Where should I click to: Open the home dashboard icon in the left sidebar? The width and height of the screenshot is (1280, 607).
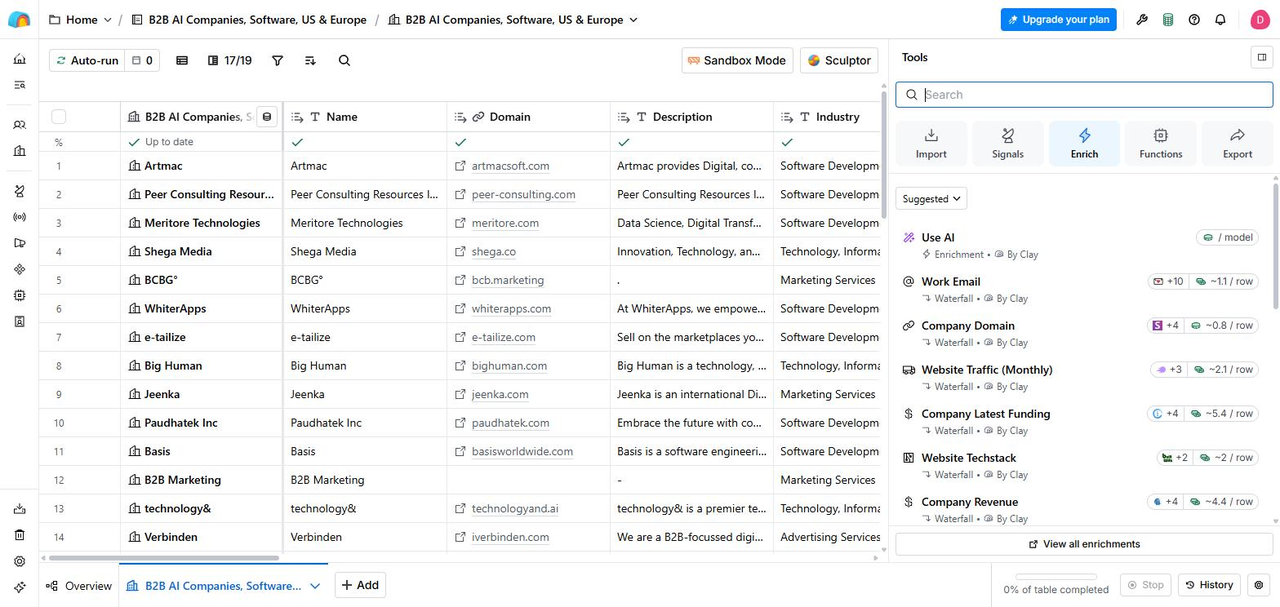pyautogui.click(x=19, y=59)
